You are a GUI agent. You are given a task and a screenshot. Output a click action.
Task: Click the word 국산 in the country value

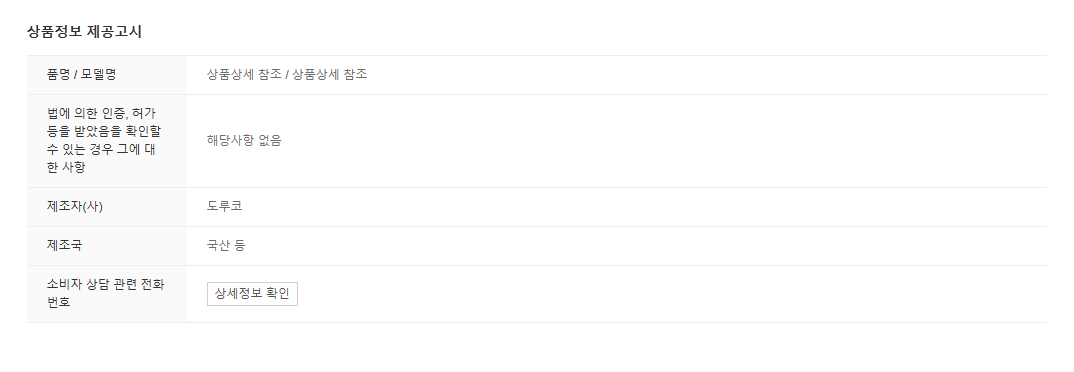point(218,245)
